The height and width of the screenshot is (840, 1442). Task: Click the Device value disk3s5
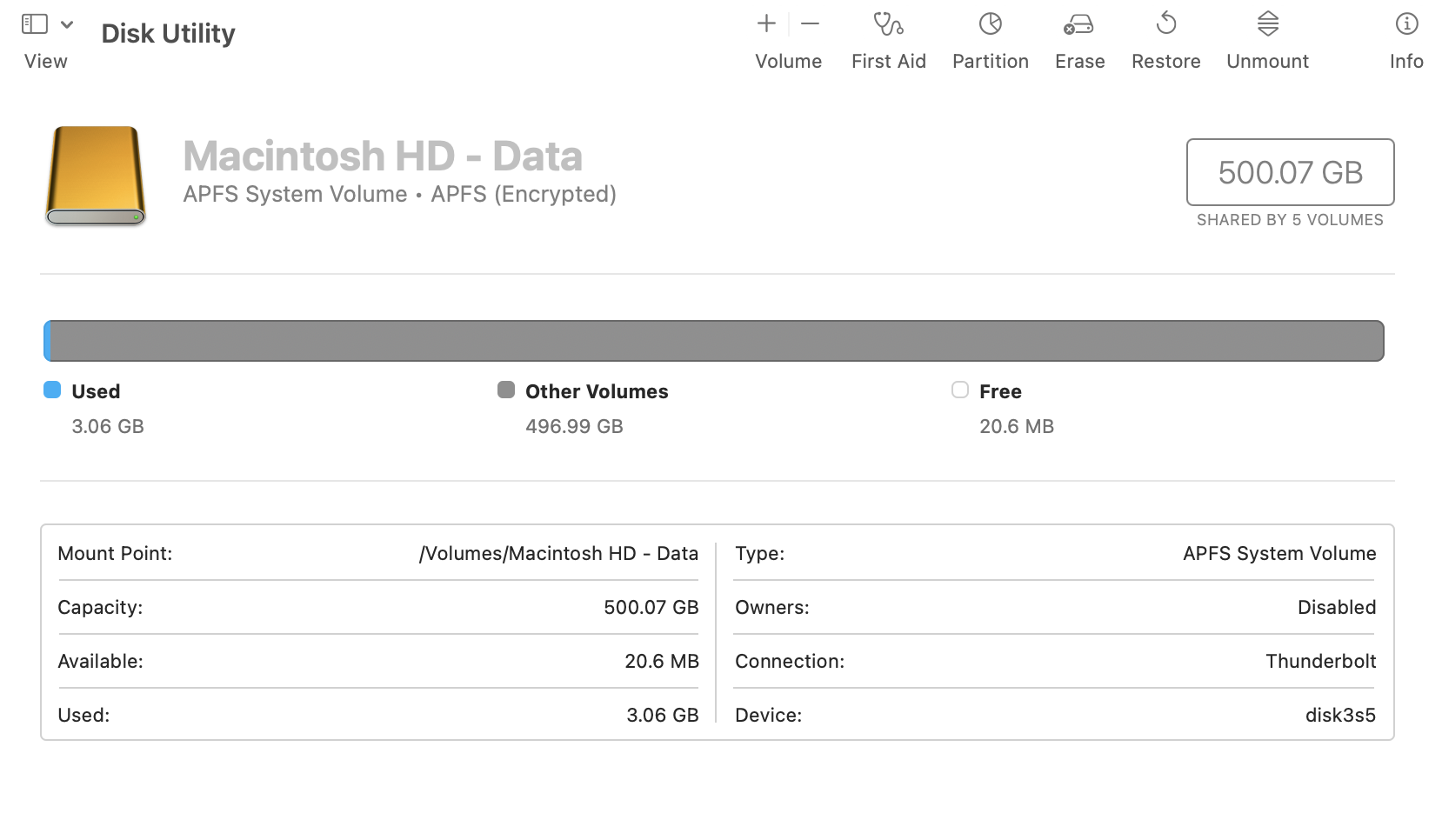(1340, 716)
